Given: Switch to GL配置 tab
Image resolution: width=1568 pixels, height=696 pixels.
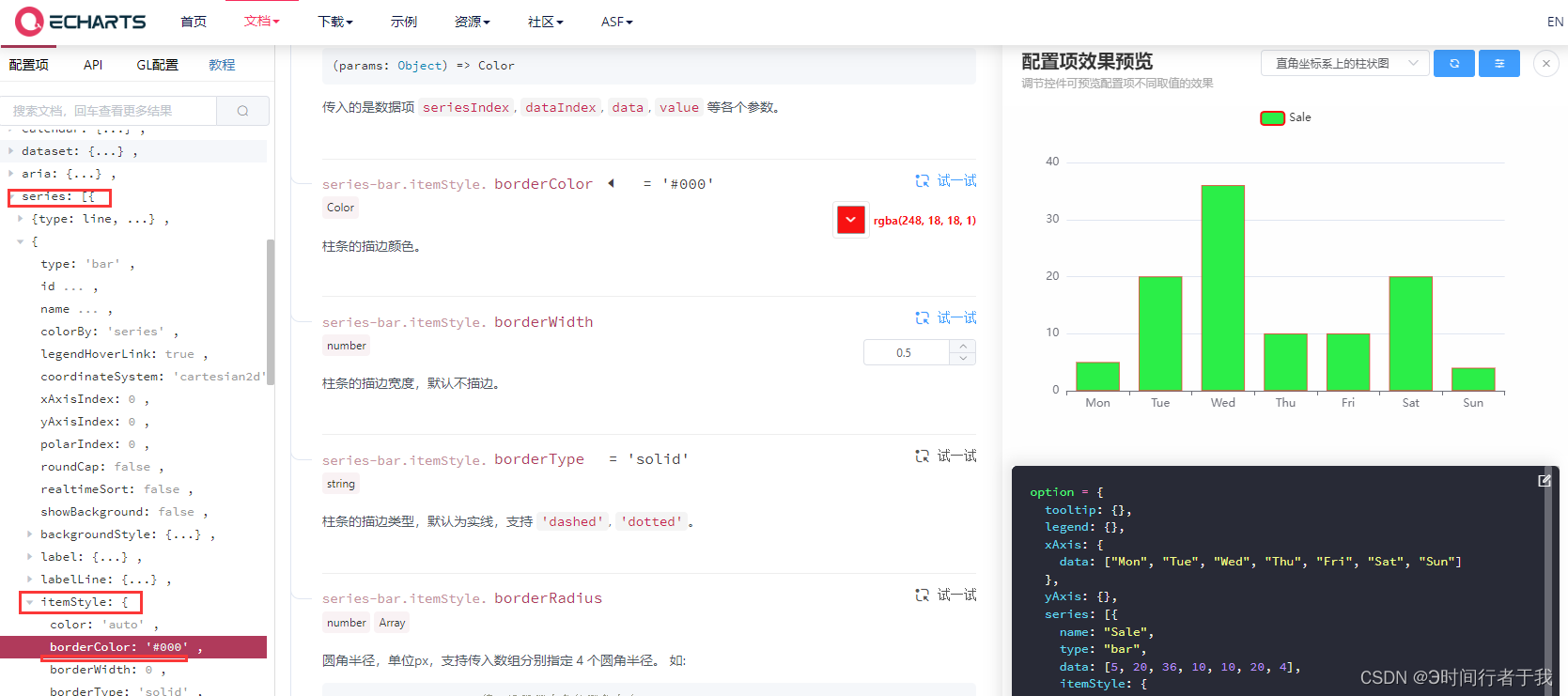Looking at the screenshot, I should (x=157, y=65).
